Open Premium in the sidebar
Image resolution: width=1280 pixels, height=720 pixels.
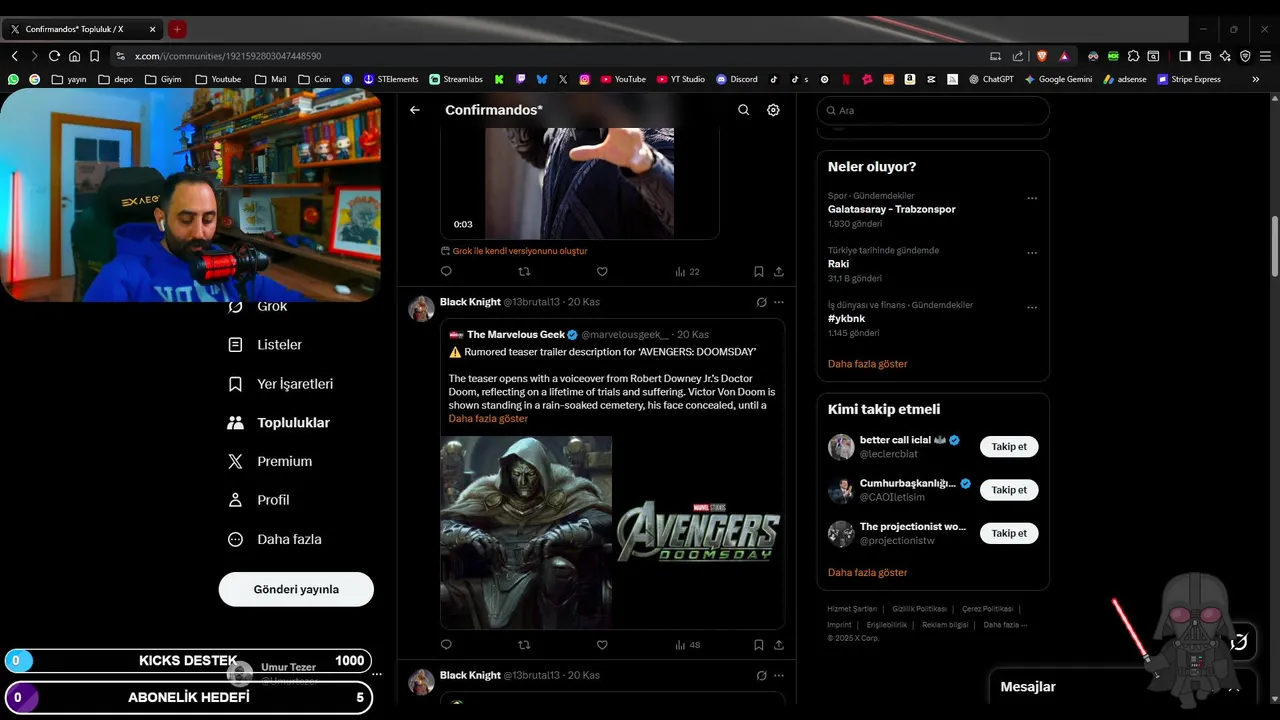pyautogui.click(x=270, y=462)
